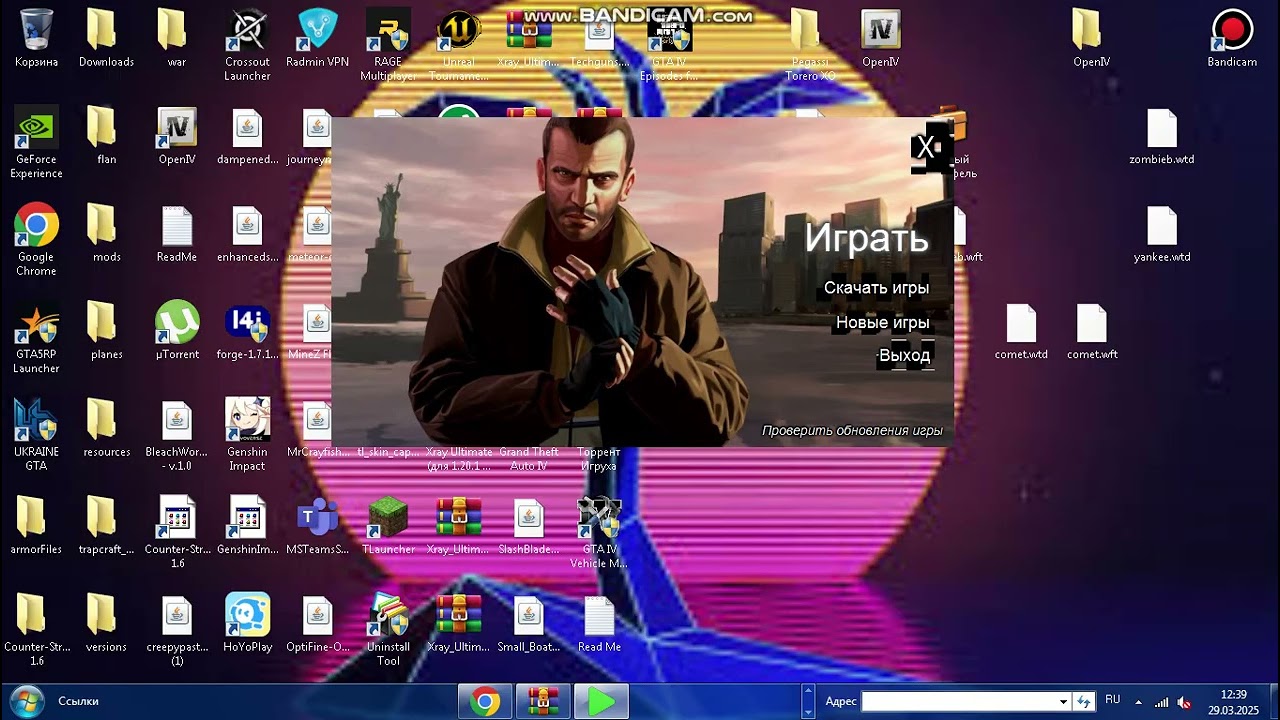Screen dimensions: 1280x720
Task: Select enhanceds... file icon
Action: pos(247,234)
